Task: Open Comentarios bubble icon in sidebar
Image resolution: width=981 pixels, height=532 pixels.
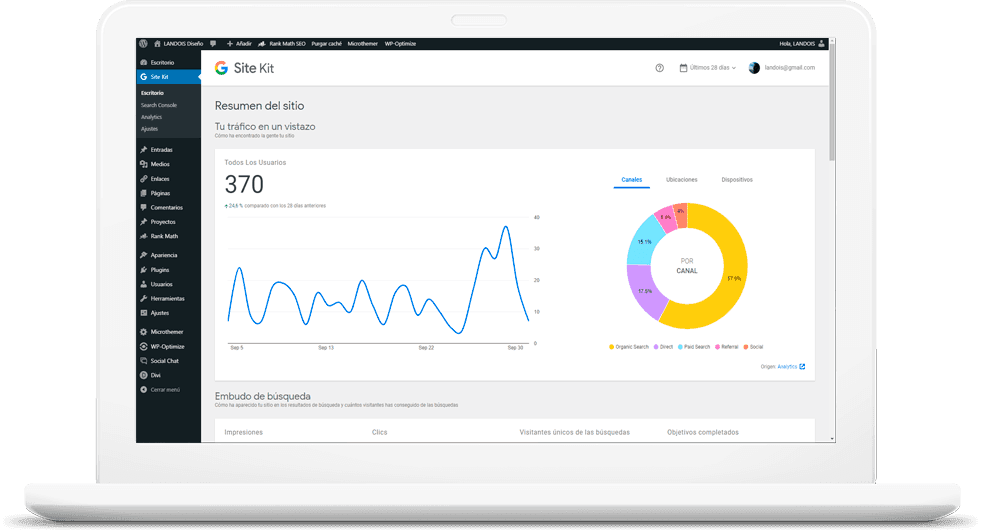Action: click(144, 207)
